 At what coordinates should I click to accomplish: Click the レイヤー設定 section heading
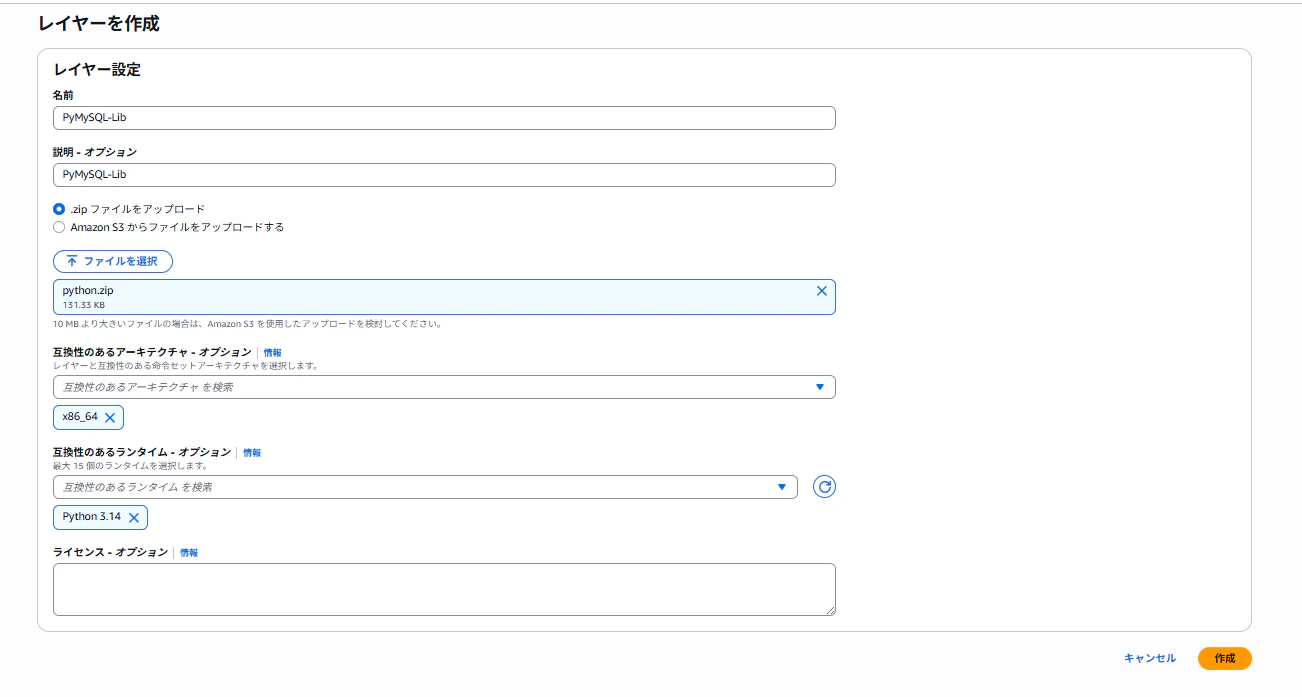[97, 70]
